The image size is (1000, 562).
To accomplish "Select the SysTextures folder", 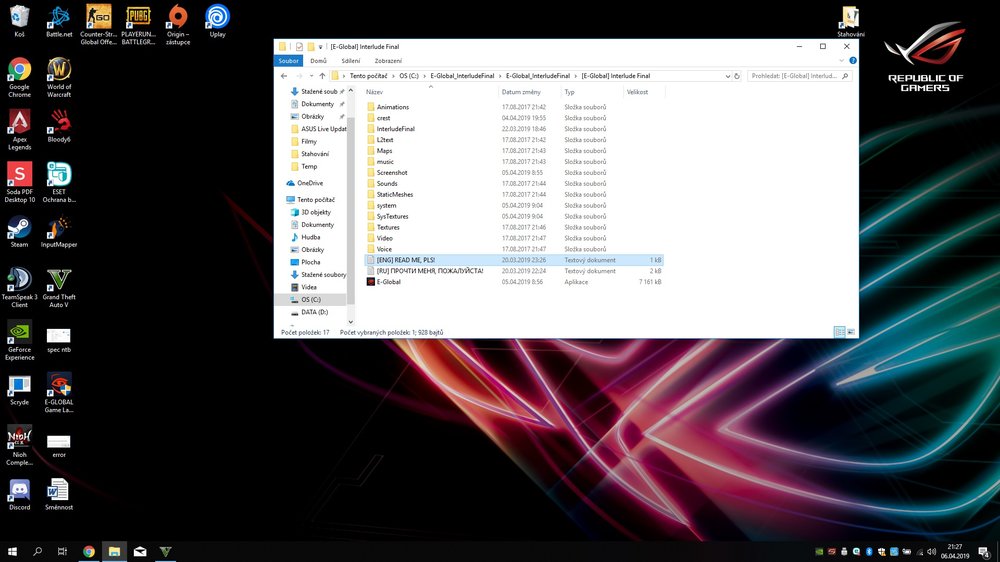I will (x=392, y=216).
